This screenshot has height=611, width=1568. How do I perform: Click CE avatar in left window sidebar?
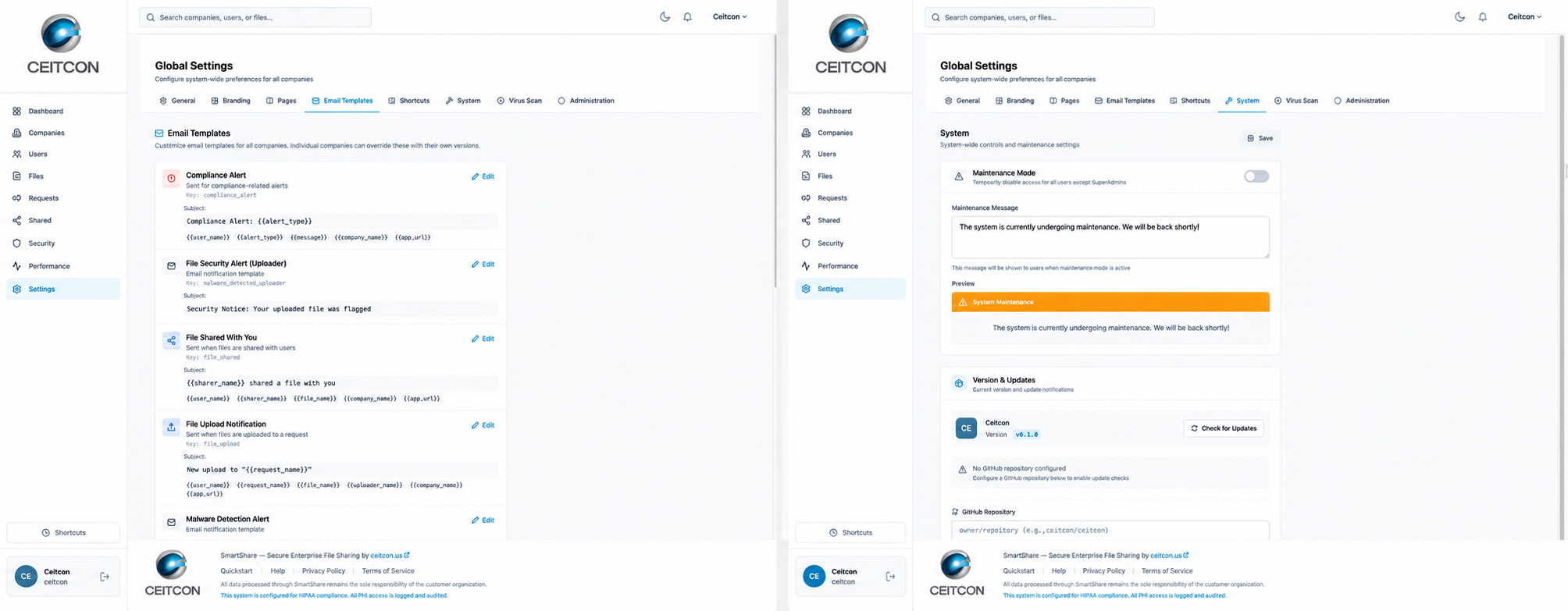click(x=26, y=577)
